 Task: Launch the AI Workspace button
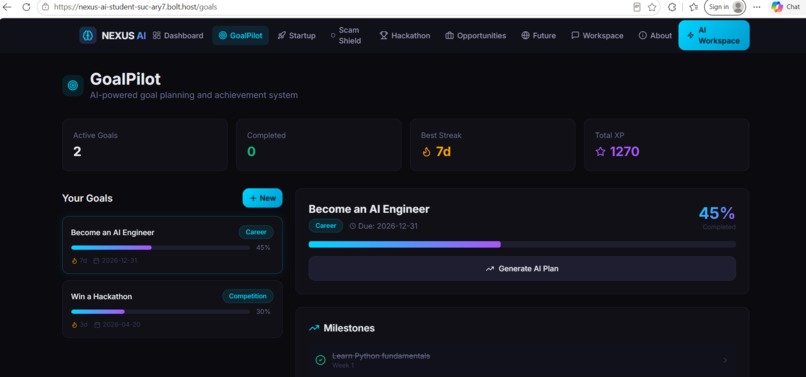coord(713,35)
